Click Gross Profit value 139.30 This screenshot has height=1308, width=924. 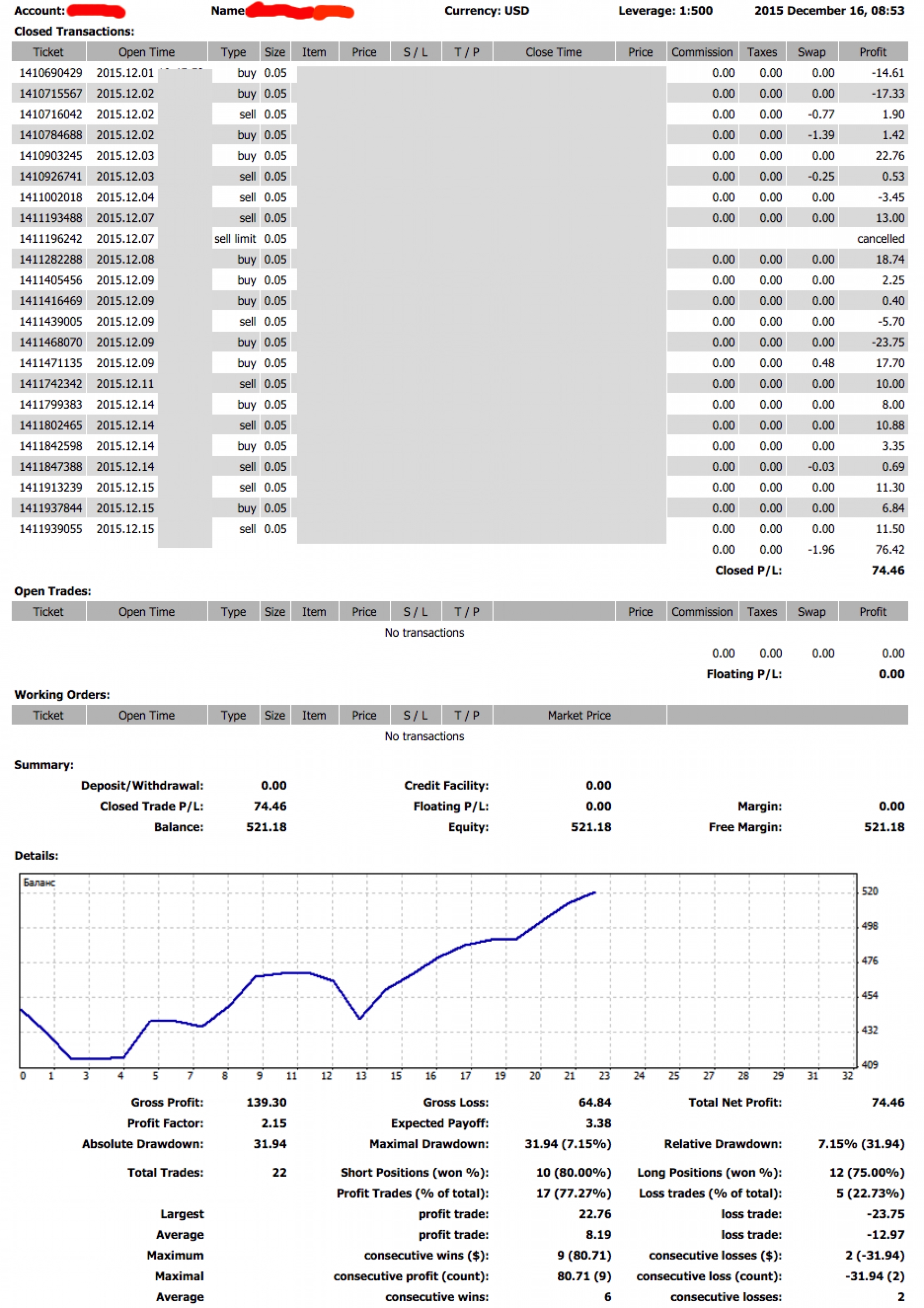[266, 1102]
